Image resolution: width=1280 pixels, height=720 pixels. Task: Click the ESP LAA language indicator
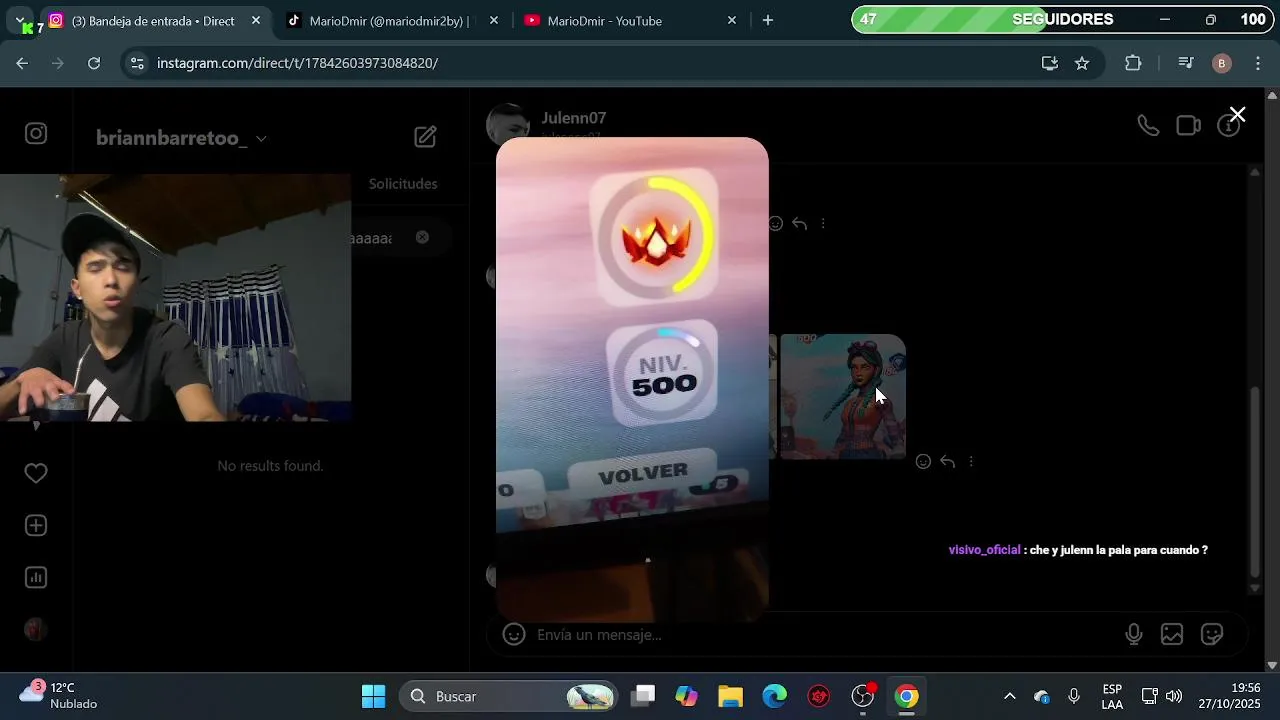point(1112,696)
